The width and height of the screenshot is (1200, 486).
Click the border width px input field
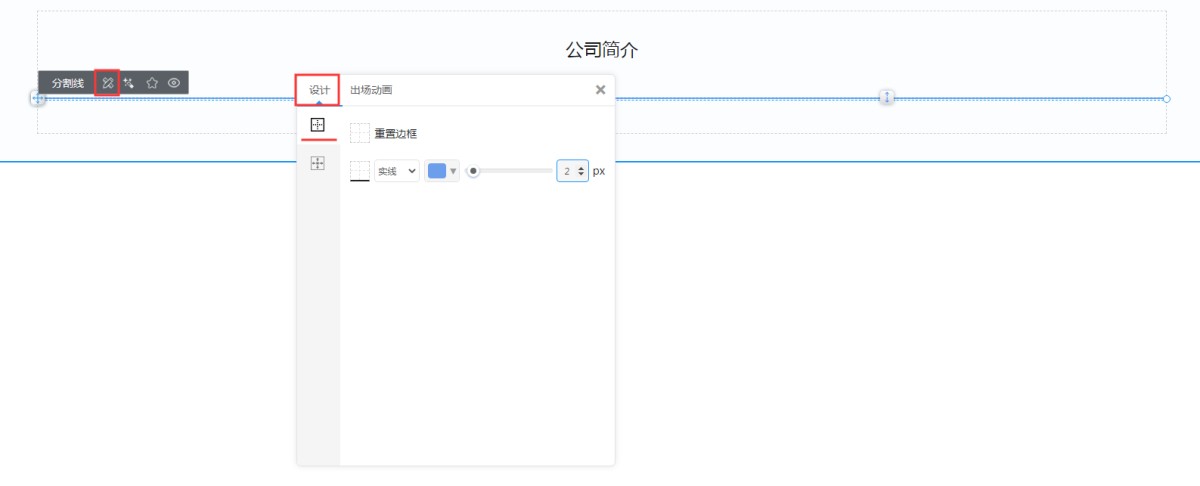click(x=568, y=171)
